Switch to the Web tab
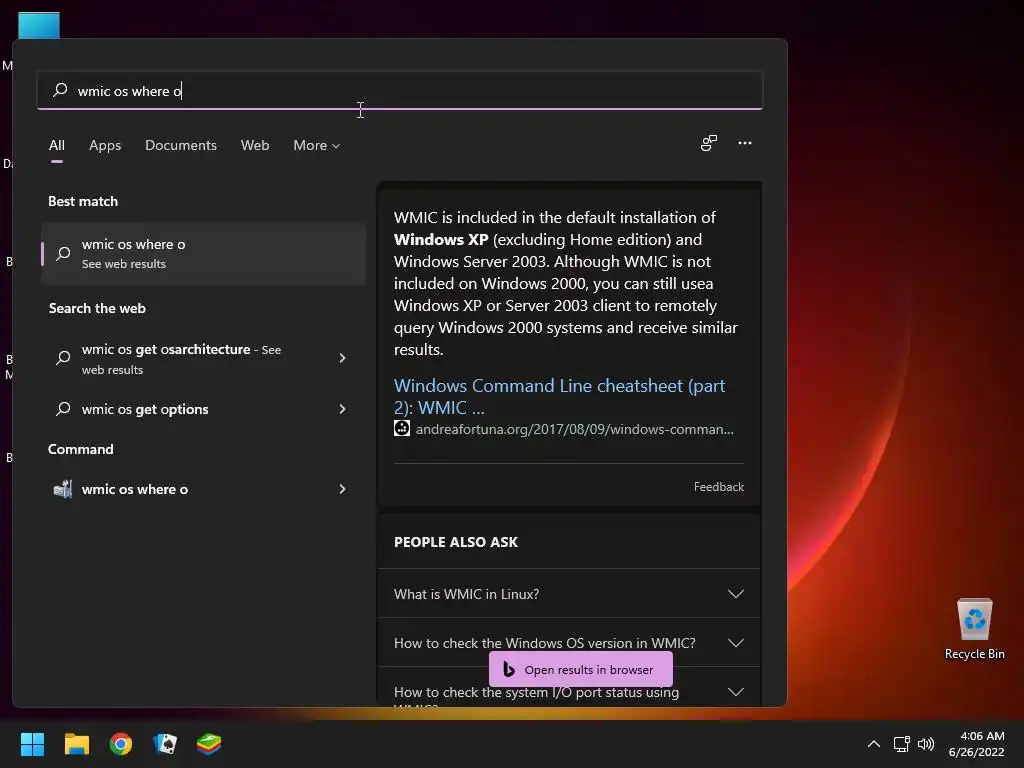 (255, 145)
